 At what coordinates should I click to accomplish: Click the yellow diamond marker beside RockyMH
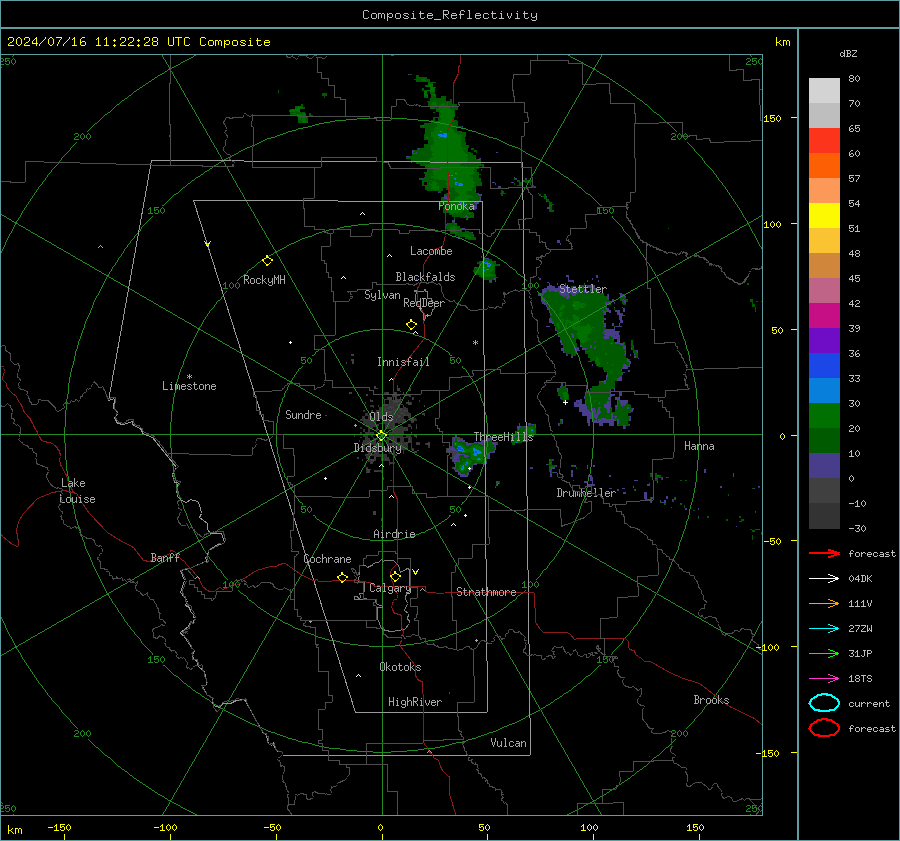267,261
